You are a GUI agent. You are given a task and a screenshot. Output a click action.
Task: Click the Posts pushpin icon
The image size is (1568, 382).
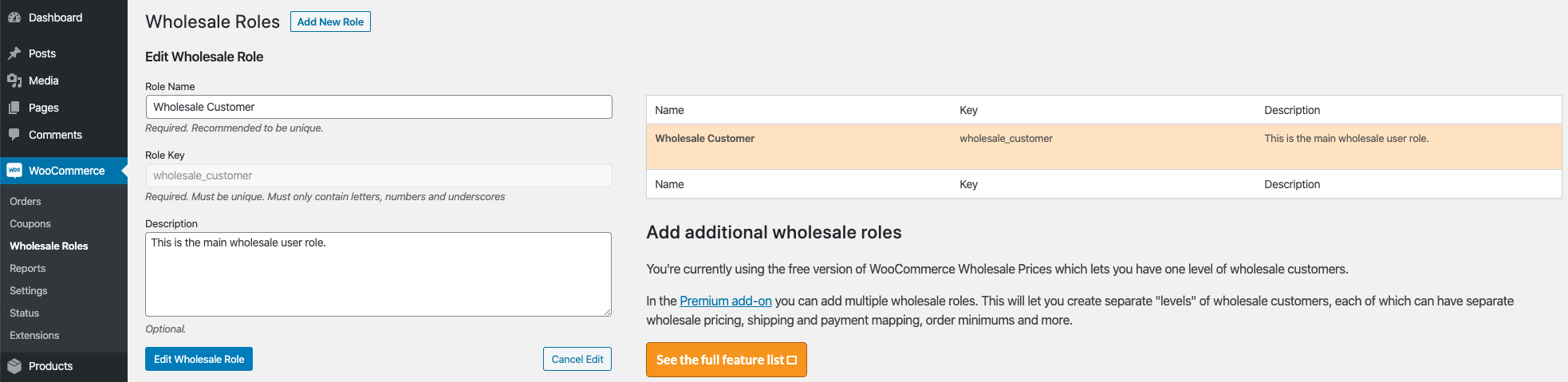14,53
